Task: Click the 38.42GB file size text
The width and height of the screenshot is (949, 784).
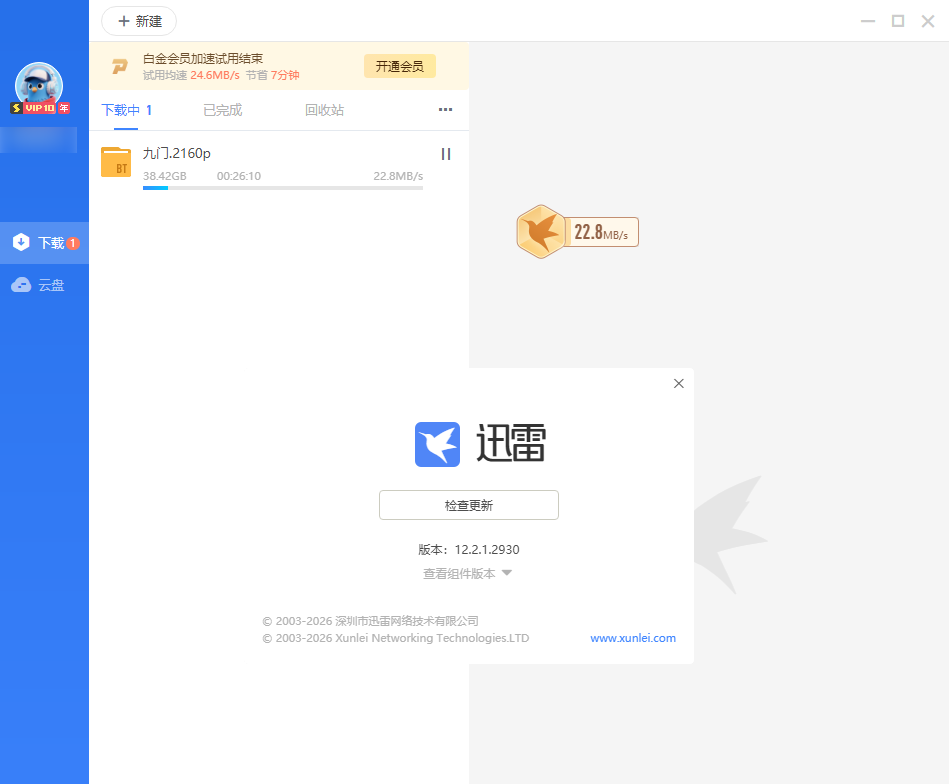Action: tap(165, 176)
